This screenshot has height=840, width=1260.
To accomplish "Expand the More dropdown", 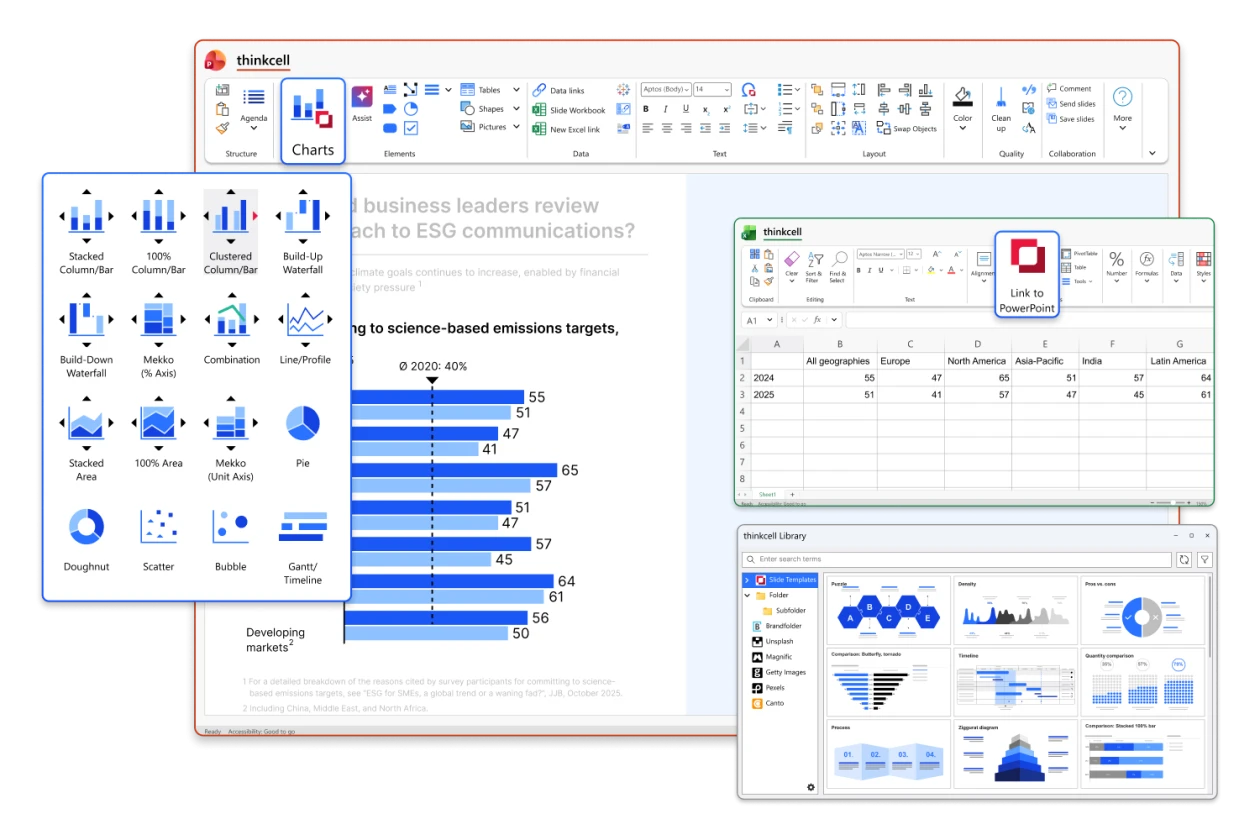I will coord(1123,129).
